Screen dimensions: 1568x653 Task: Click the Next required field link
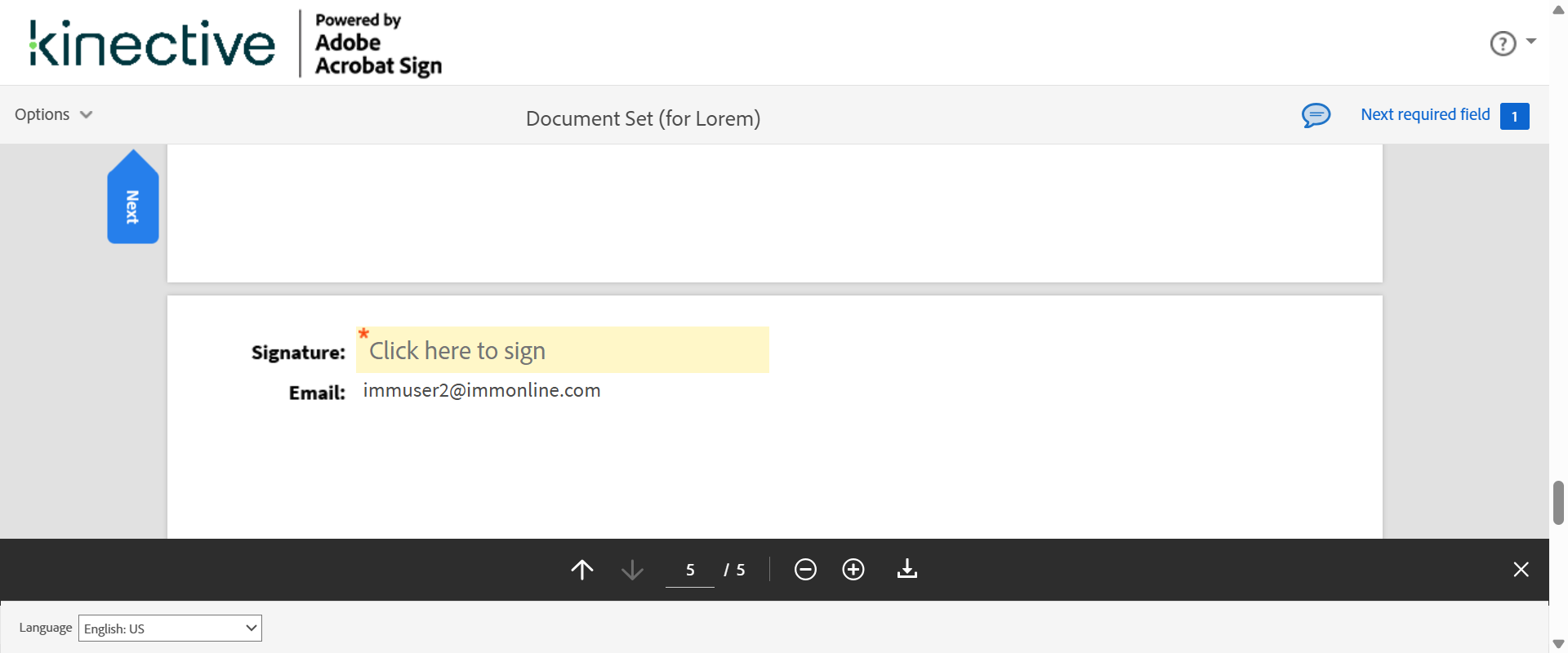1425,114
